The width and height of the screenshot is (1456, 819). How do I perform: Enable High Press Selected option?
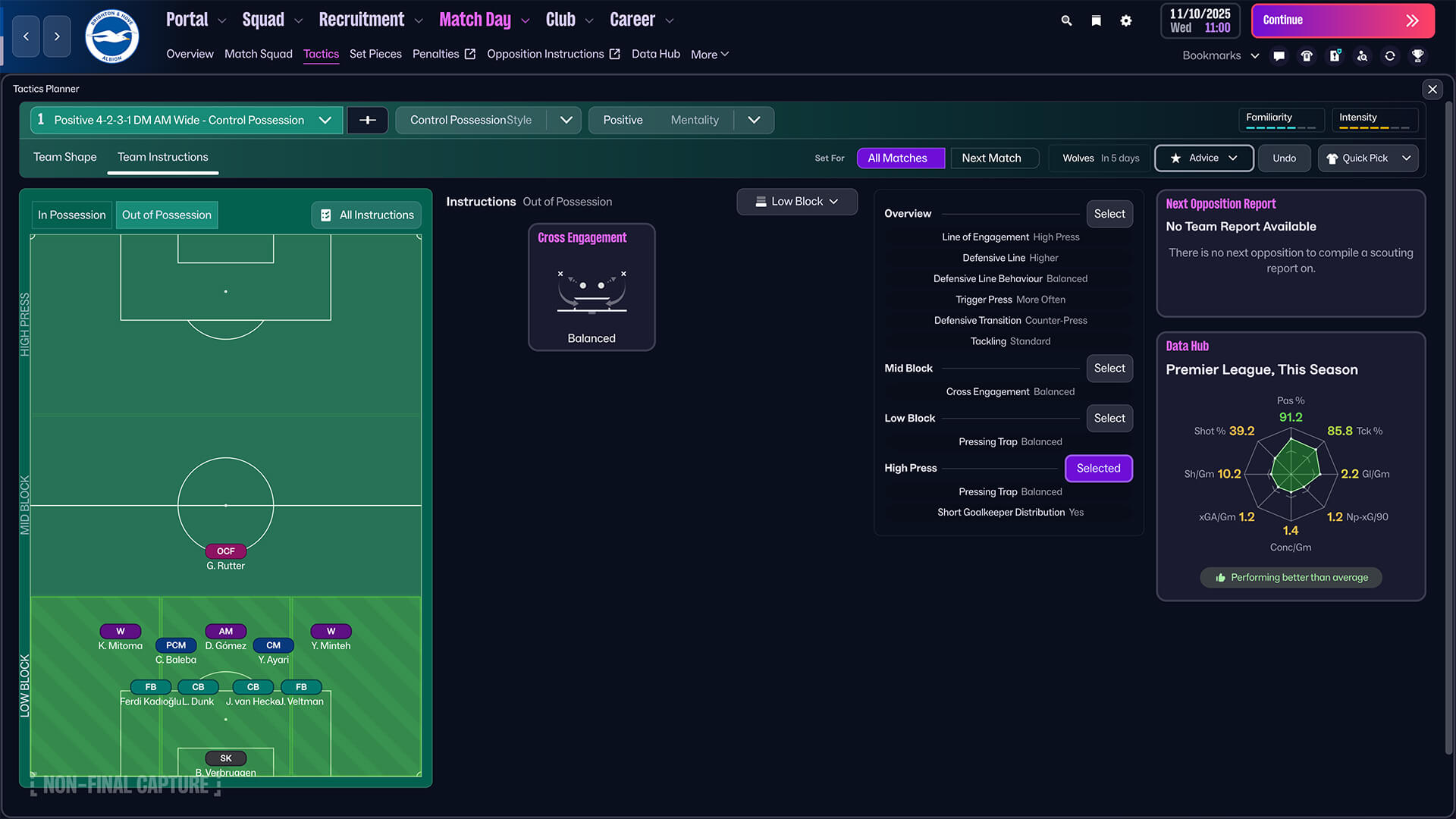coord(1098,468)
